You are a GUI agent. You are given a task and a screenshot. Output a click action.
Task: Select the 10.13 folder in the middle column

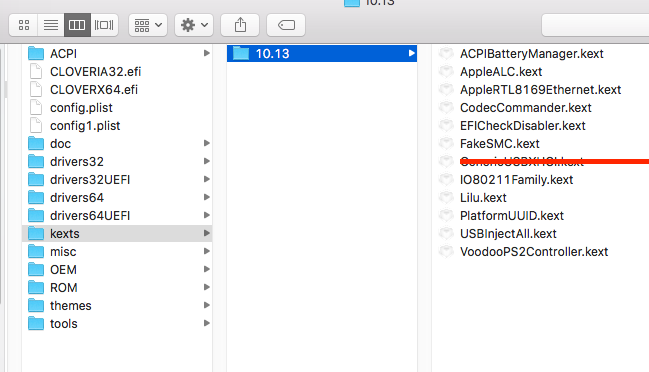tap(322, 53)
